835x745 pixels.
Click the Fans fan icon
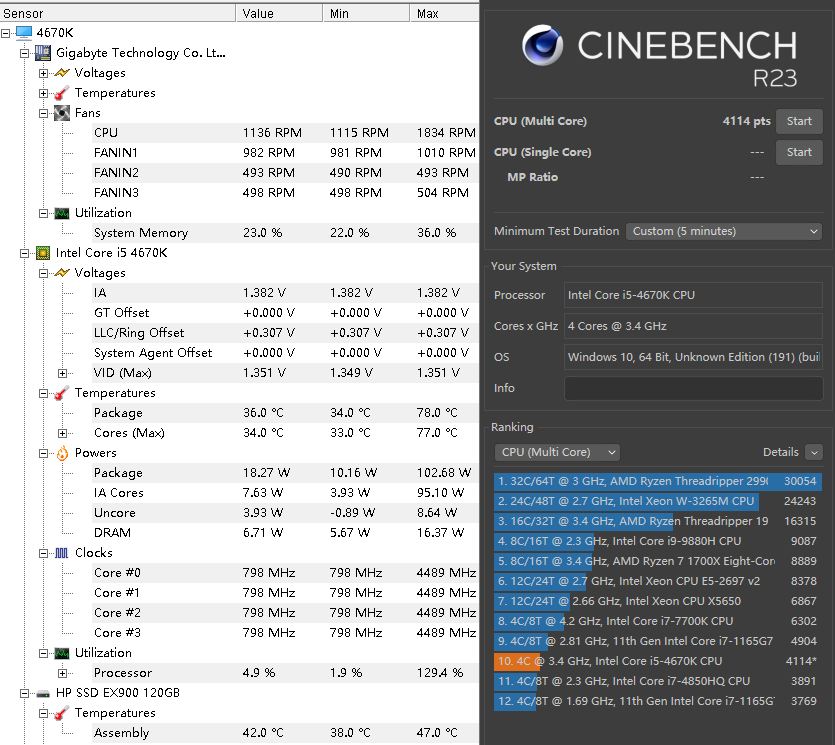click(x=62, y=113)
